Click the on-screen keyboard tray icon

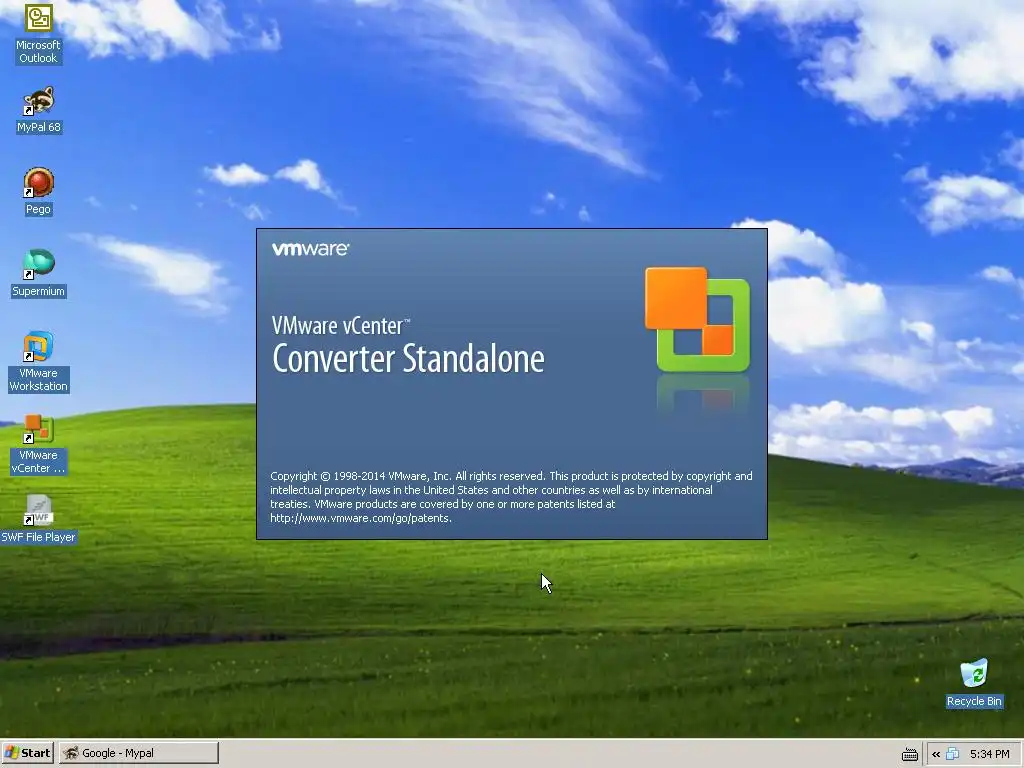910,754
